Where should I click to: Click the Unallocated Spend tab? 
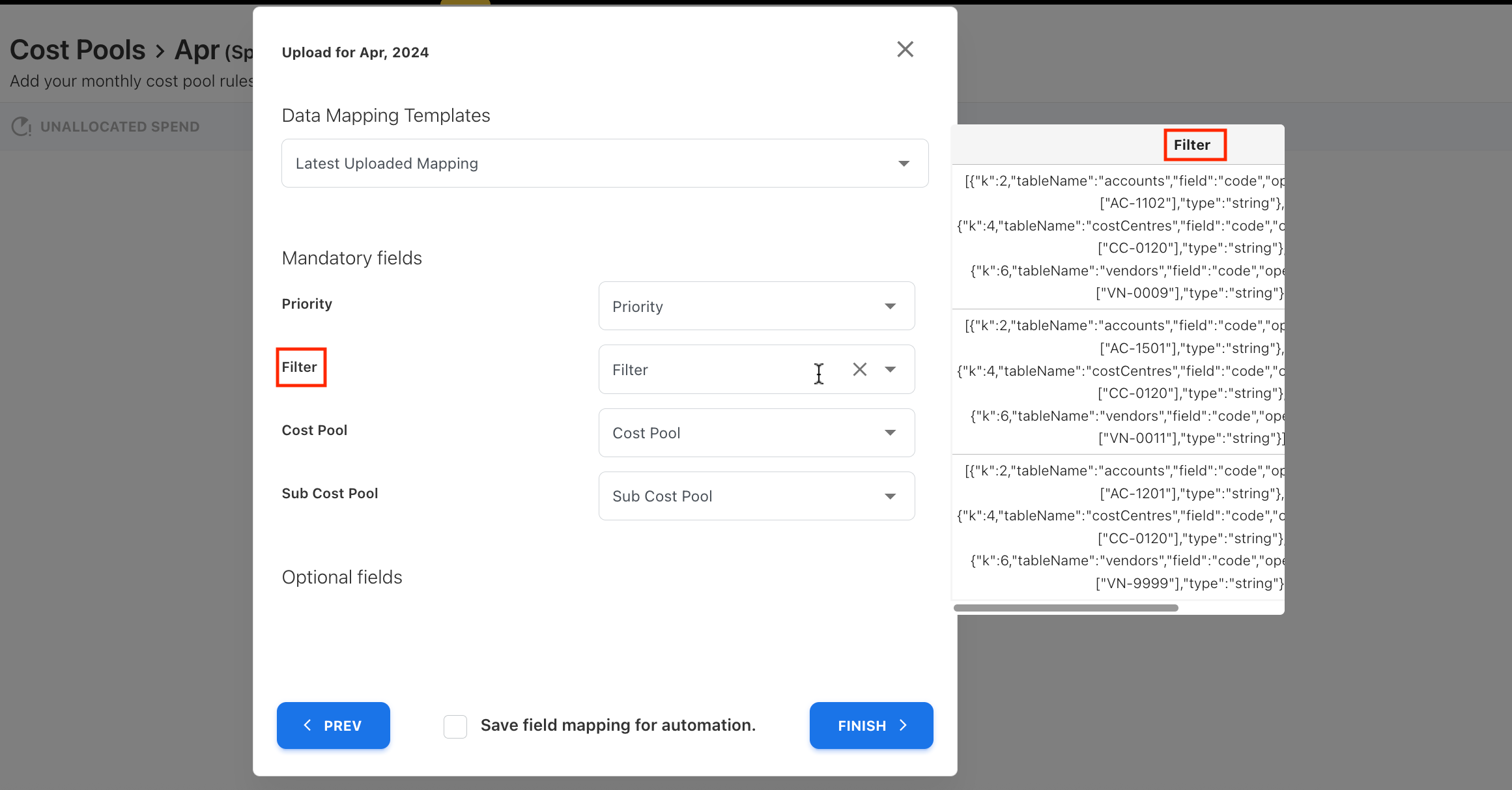point(120,126)
